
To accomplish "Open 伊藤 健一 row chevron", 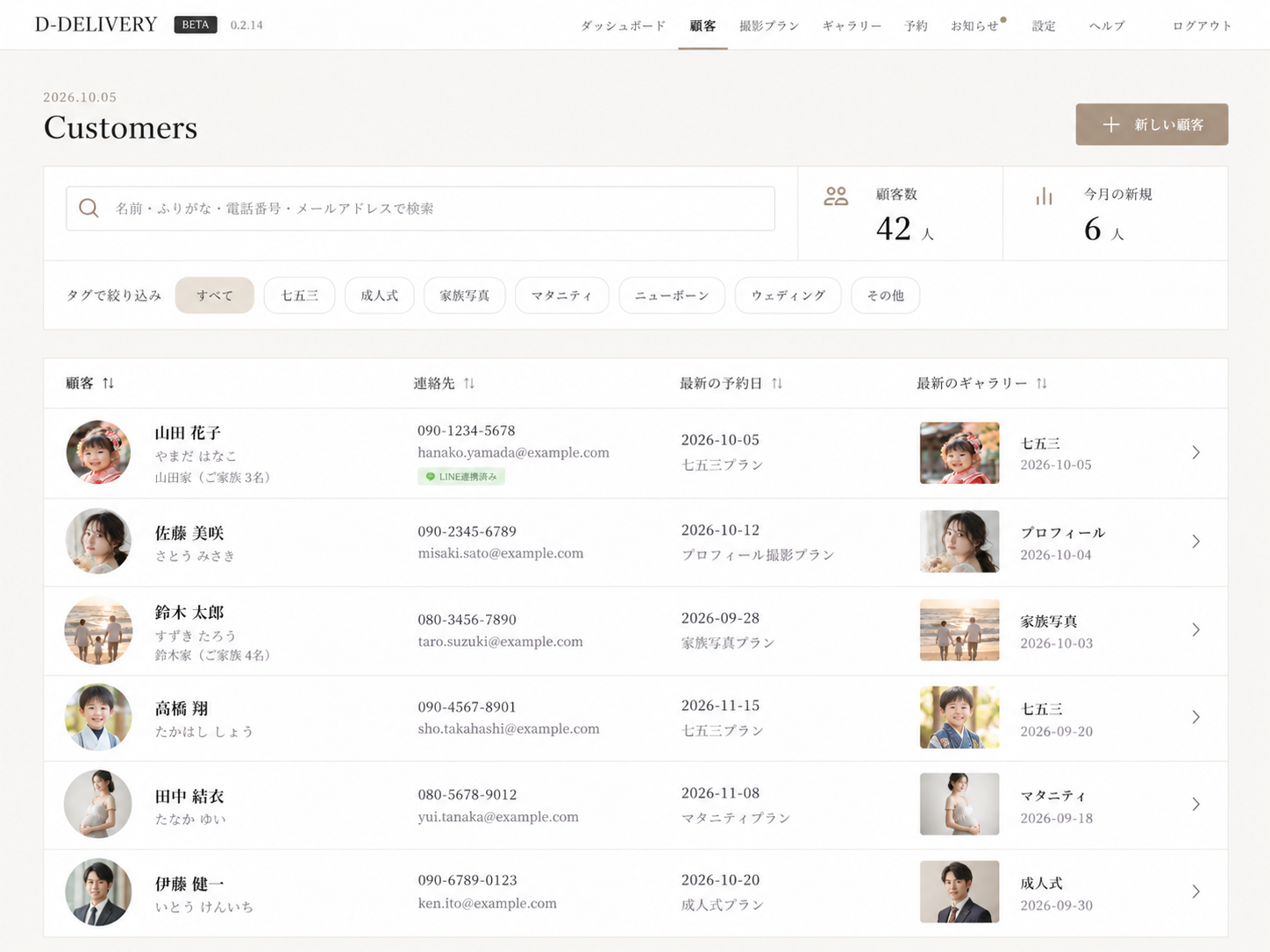I will [x=1195, y=892].
